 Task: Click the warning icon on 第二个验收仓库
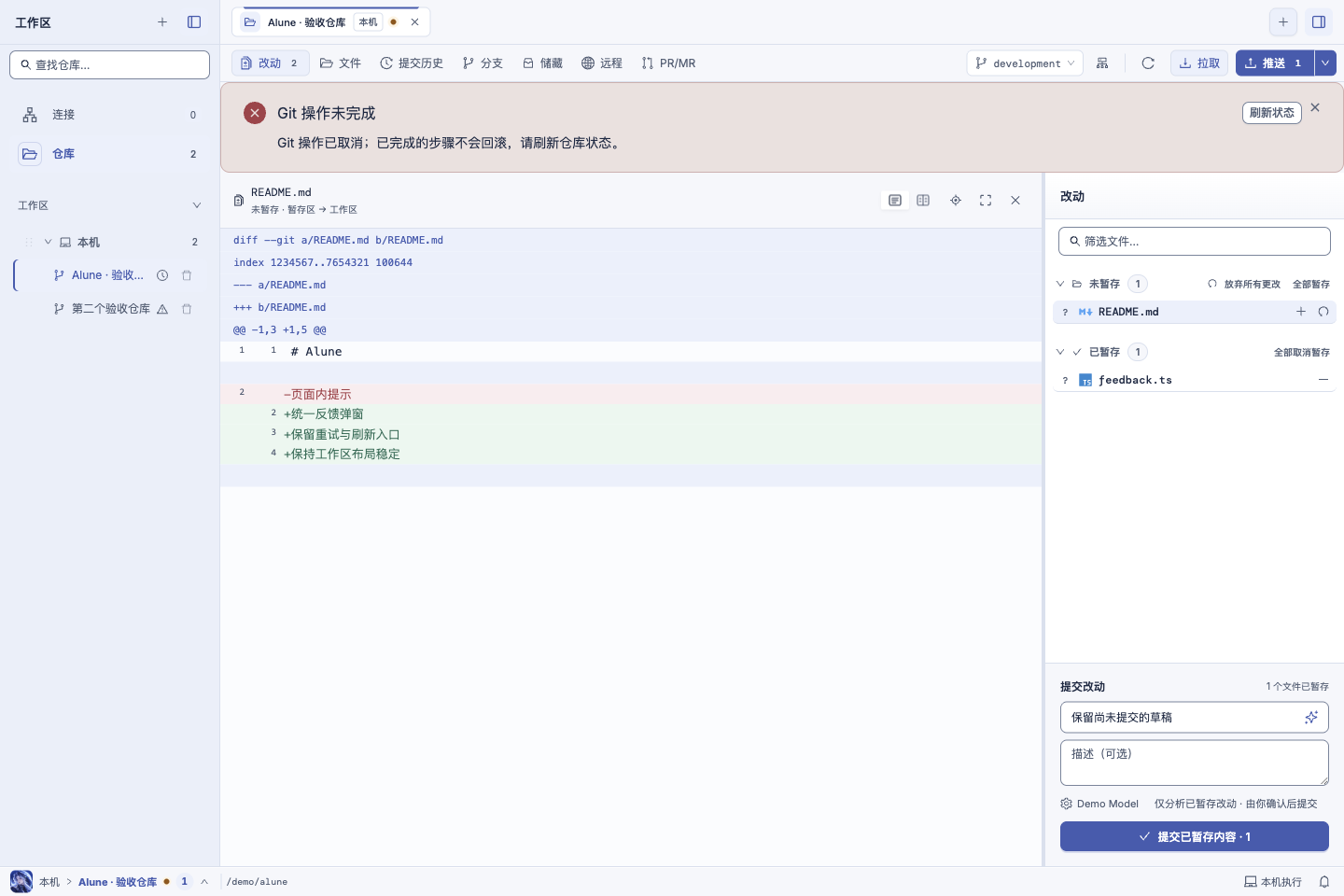(x=162, y=309)
